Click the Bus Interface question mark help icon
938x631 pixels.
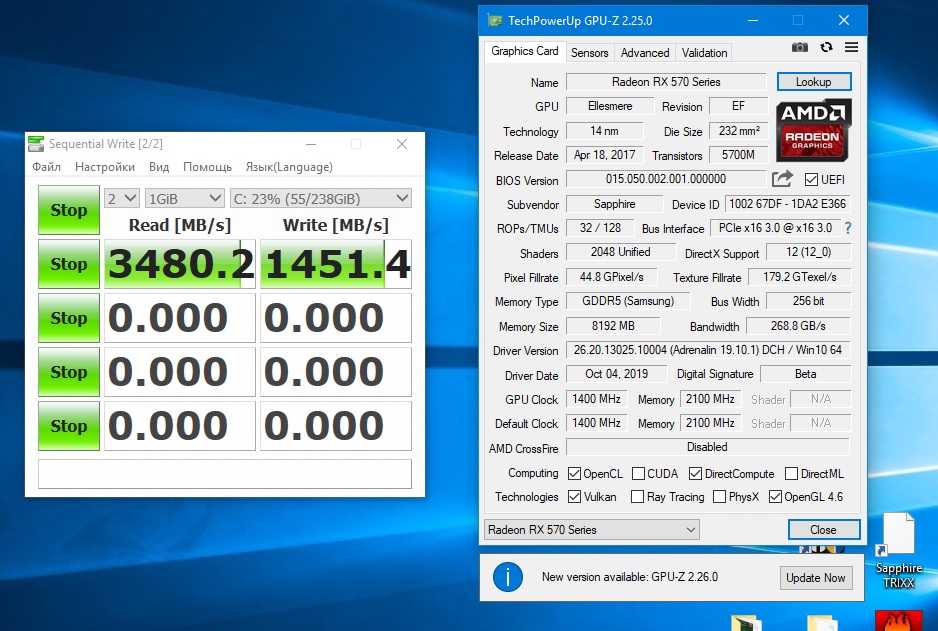(x=848, y=228)
